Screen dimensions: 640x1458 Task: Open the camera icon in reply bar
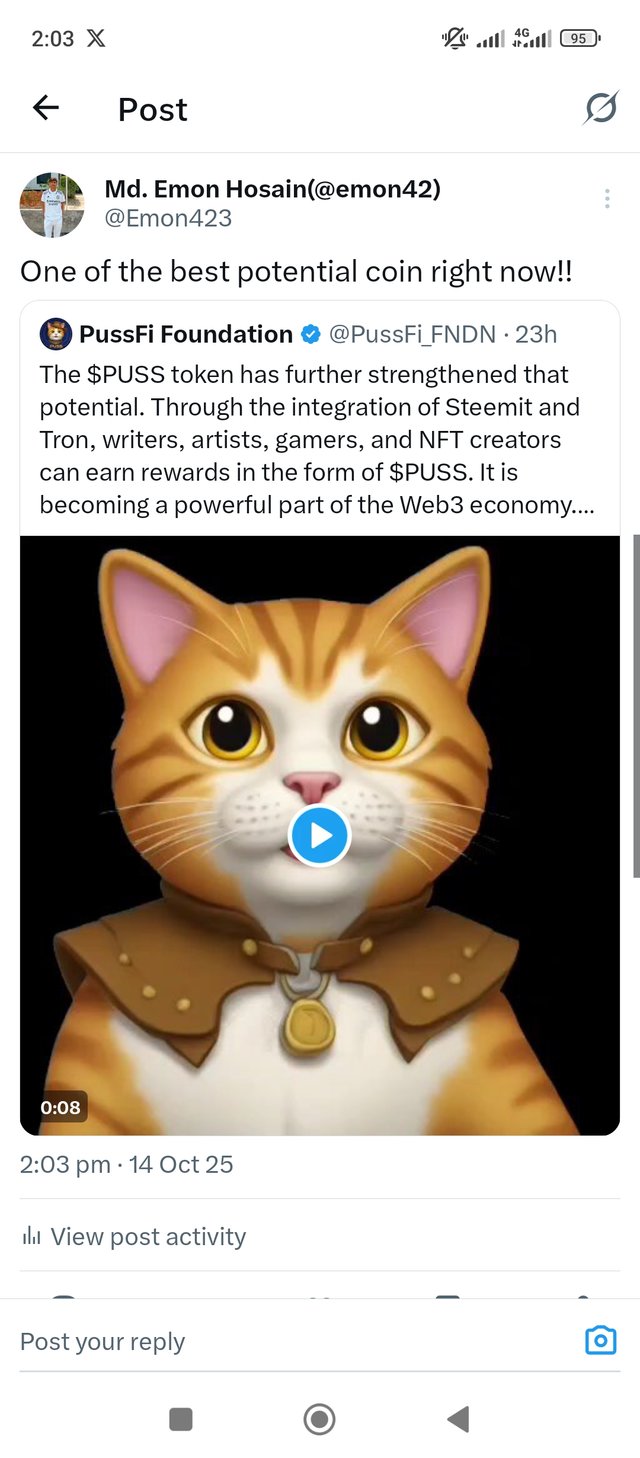[600, 1340]
